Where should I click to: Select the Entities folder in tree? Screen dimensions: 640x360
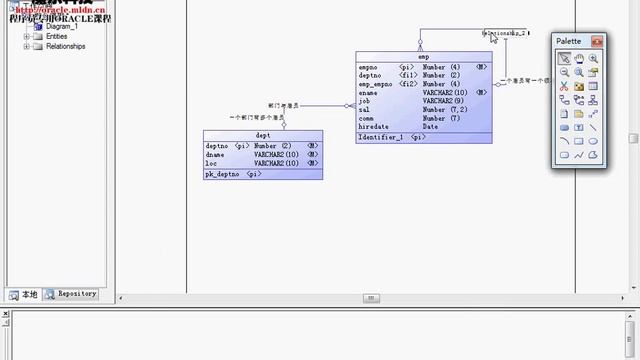click(56, 36)
